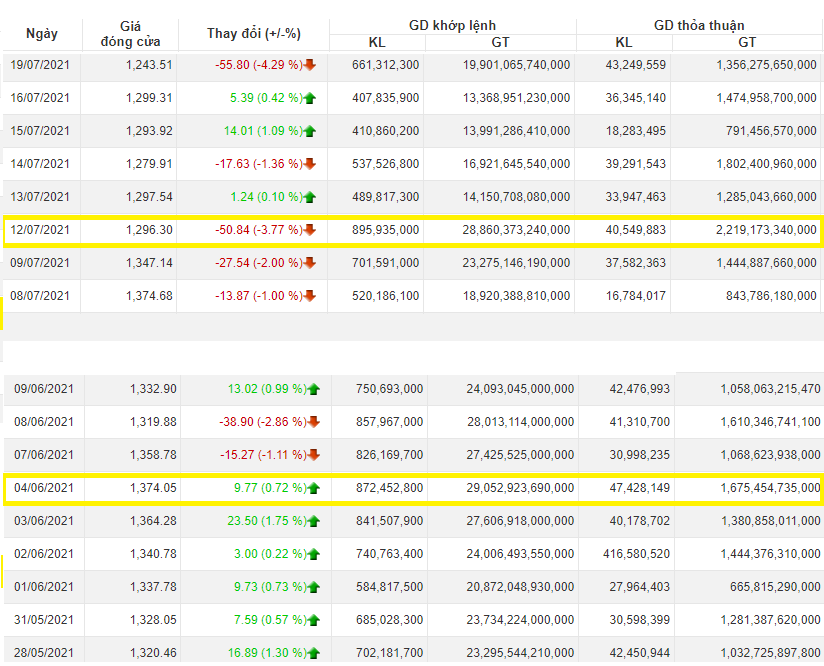Click negotiated value 2,219,173,340,000
Viewport: 824px width, 666px height.
766,230
